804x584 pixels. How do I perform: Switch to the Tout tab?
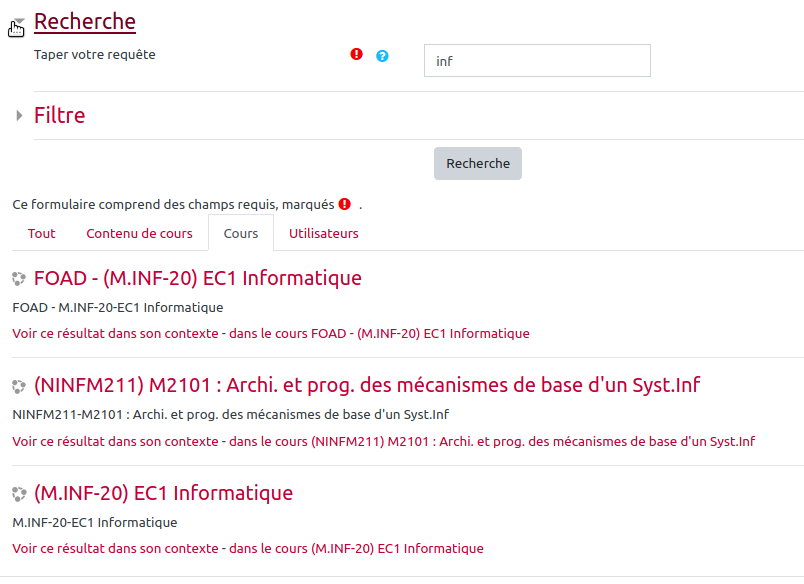point(42,233)
